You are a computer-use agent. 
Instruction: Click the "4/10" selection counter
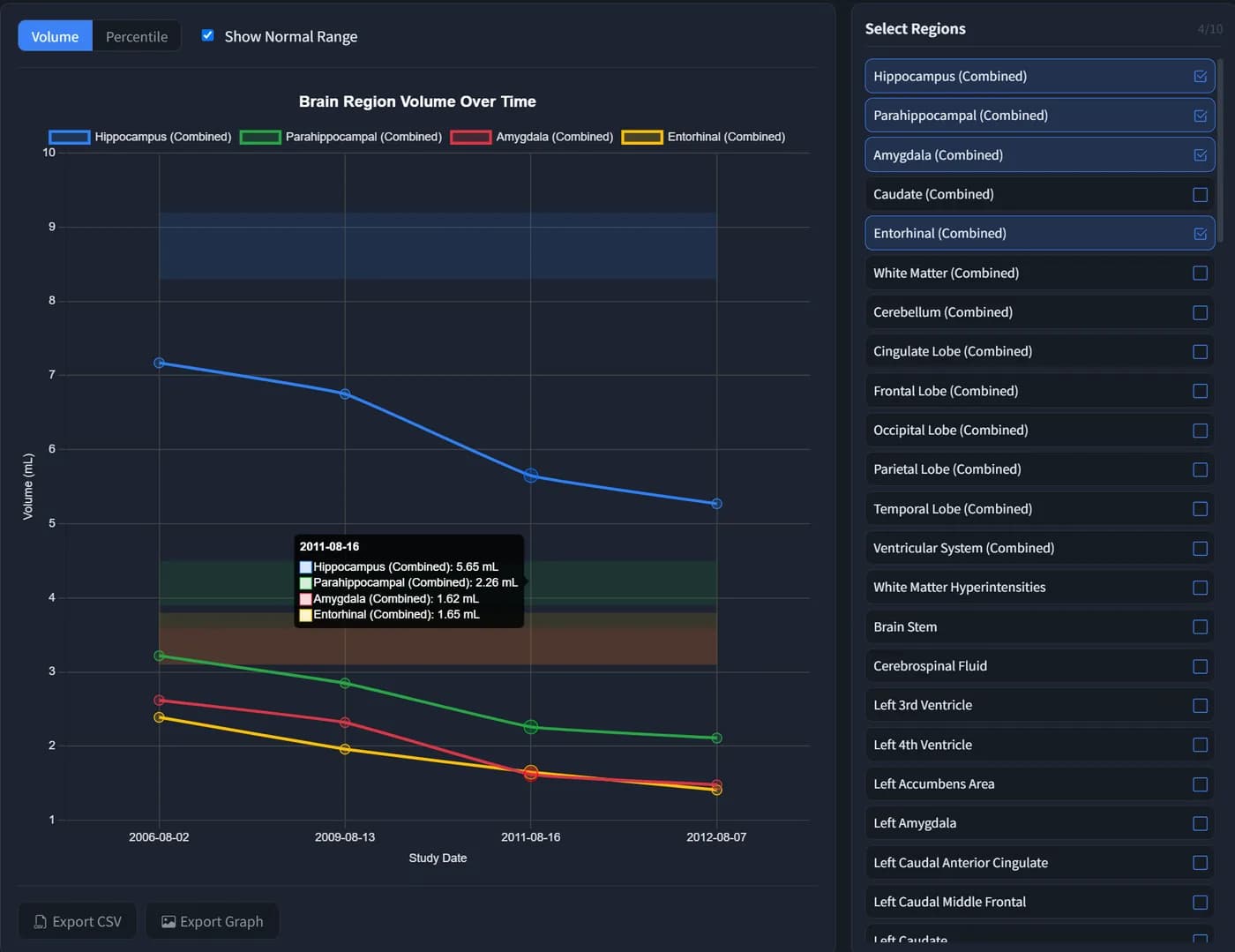(x=1210, y=29)
